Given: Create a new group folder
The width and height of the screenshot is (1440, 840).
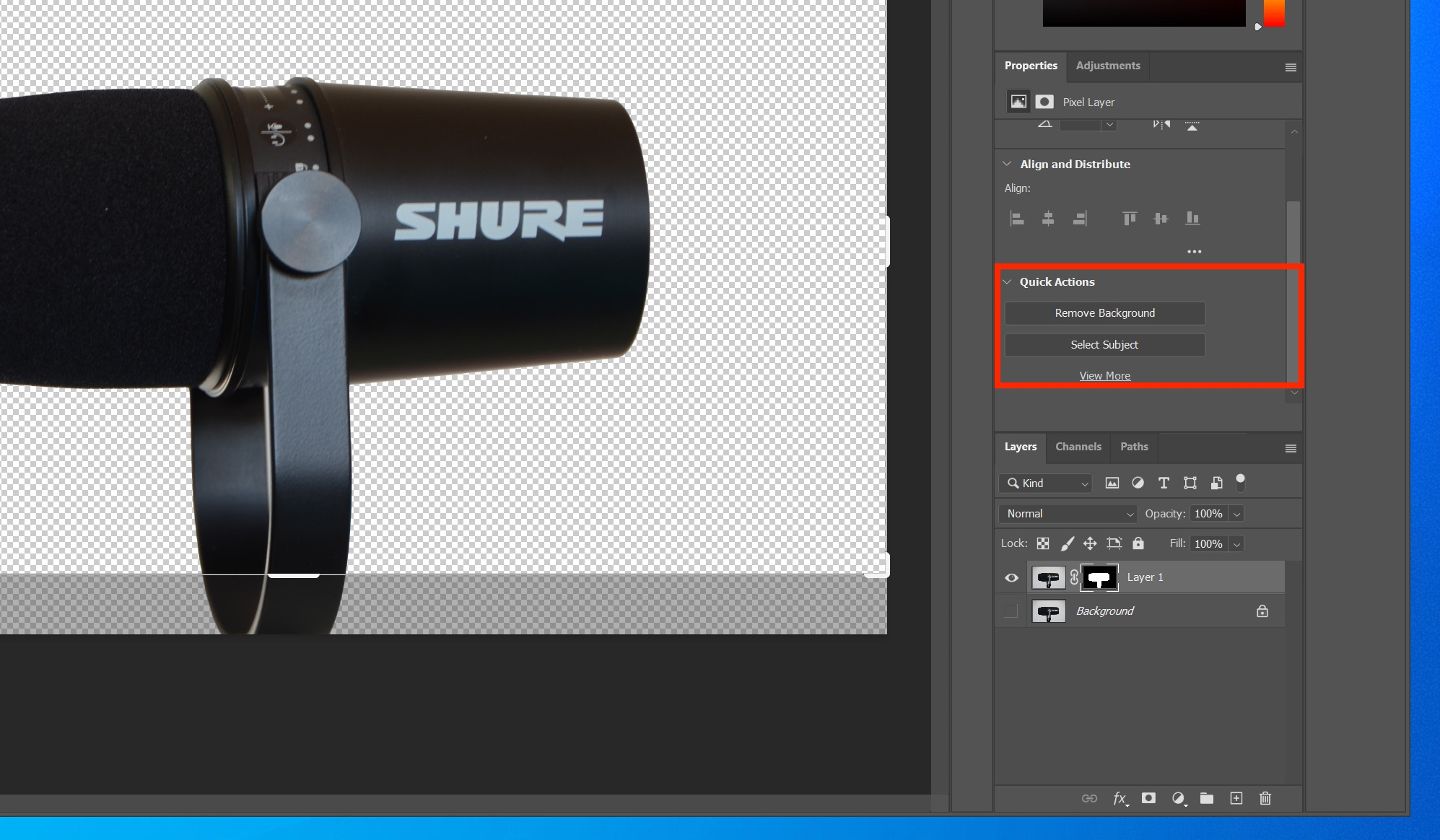Looking at the screenshot, I should pos(1207,798).
